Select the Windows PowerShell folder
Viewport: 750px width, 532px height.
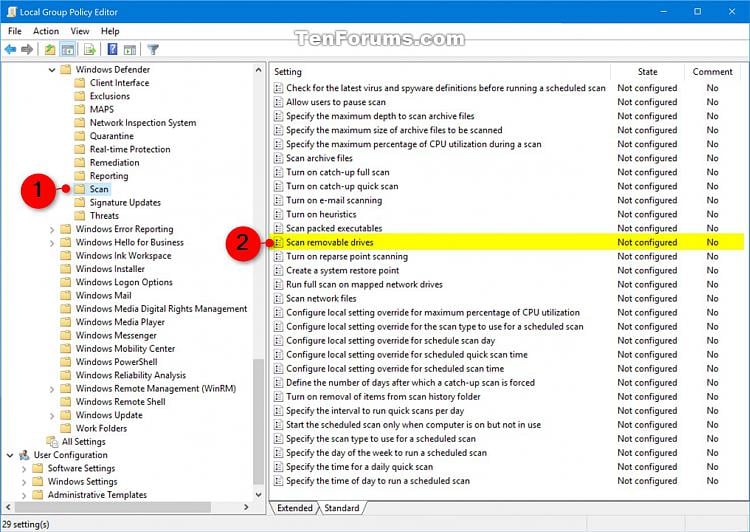[x=116, y=362]
